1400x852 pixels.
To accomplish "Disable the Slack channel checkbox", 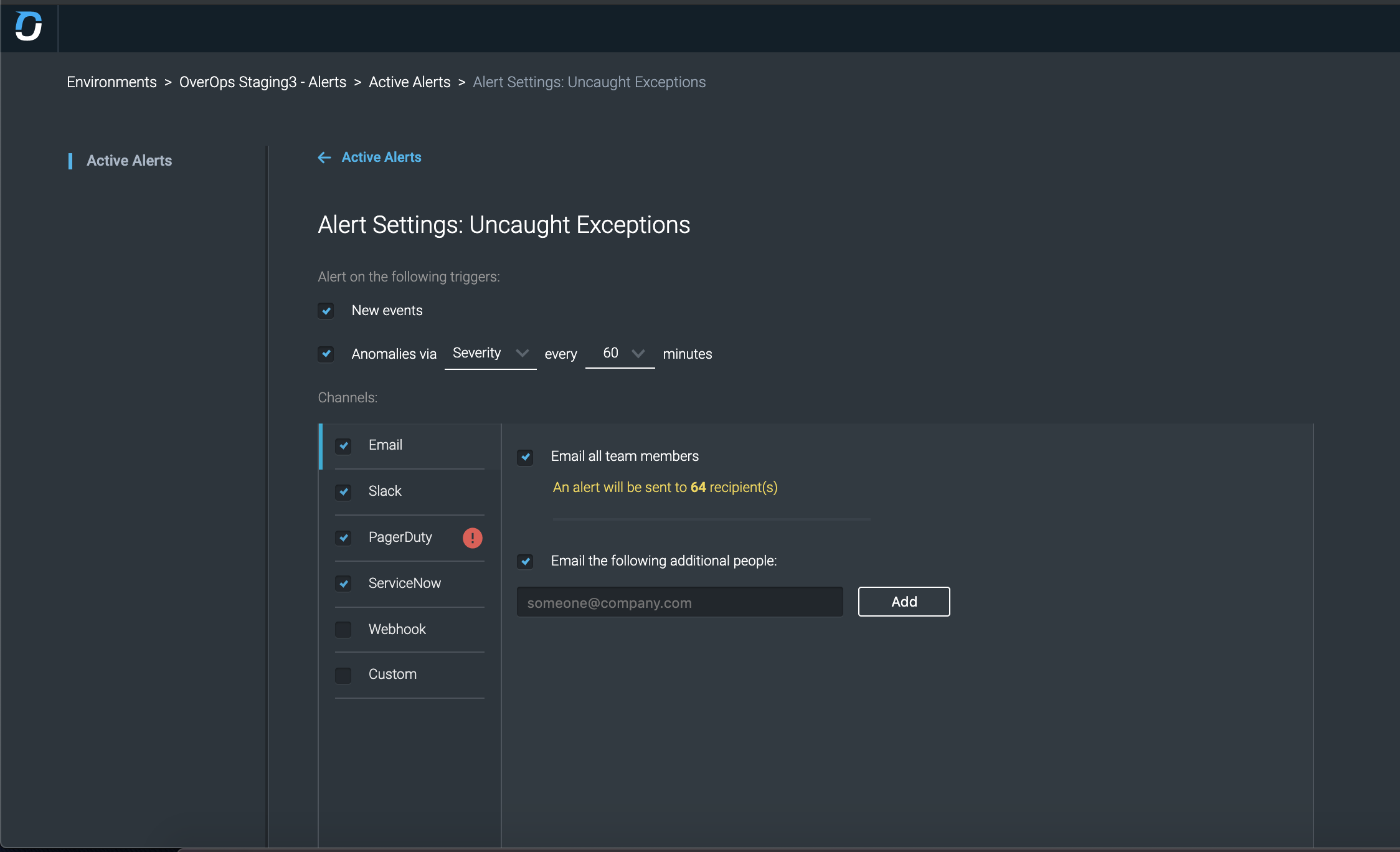I will (x=343, y=491).
